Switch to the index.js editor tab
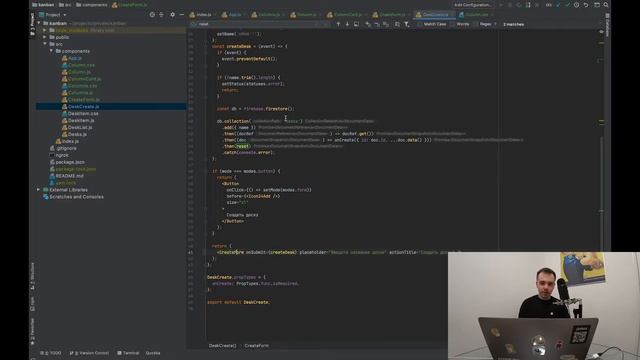640x360 pixels. [x=200, y=15]
